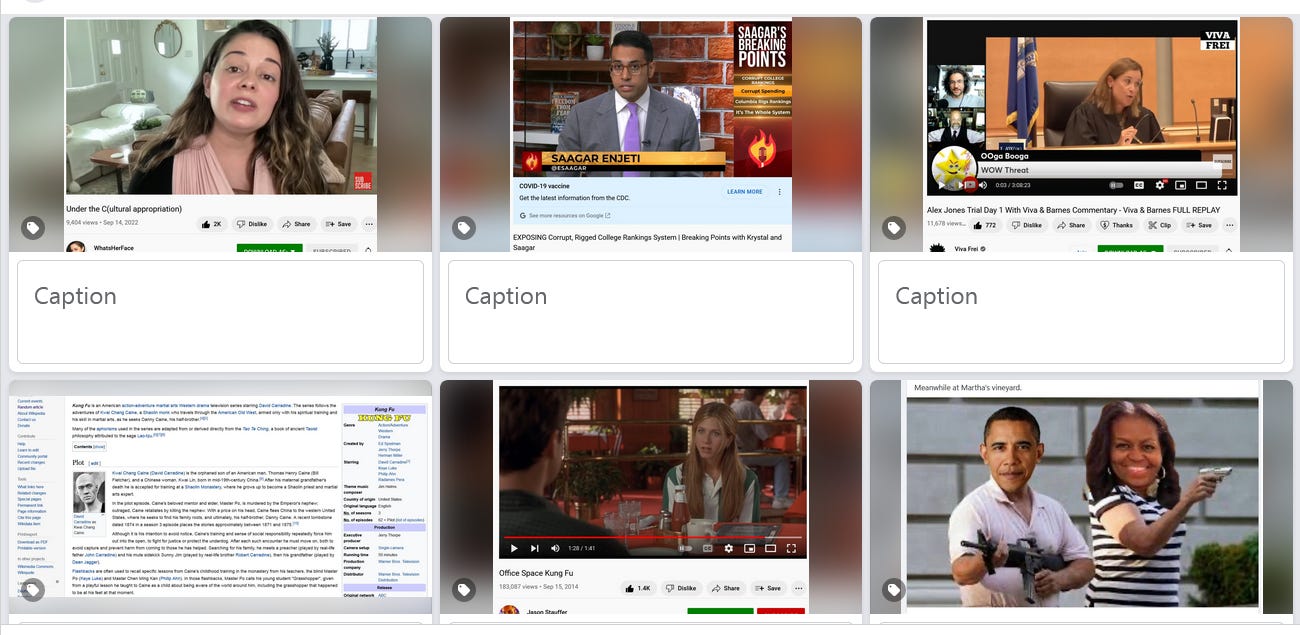Open three-dot menu in COVID-19 vaccine panel
This screenshot has width=1300, height=635.
[x=780, y=192]
